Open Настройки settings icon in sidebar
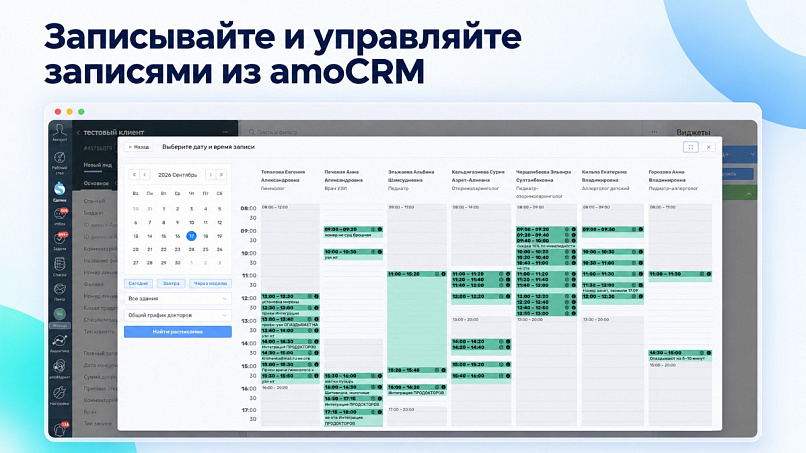Viewport: 806px width, 453px height. tap(60, 394)
